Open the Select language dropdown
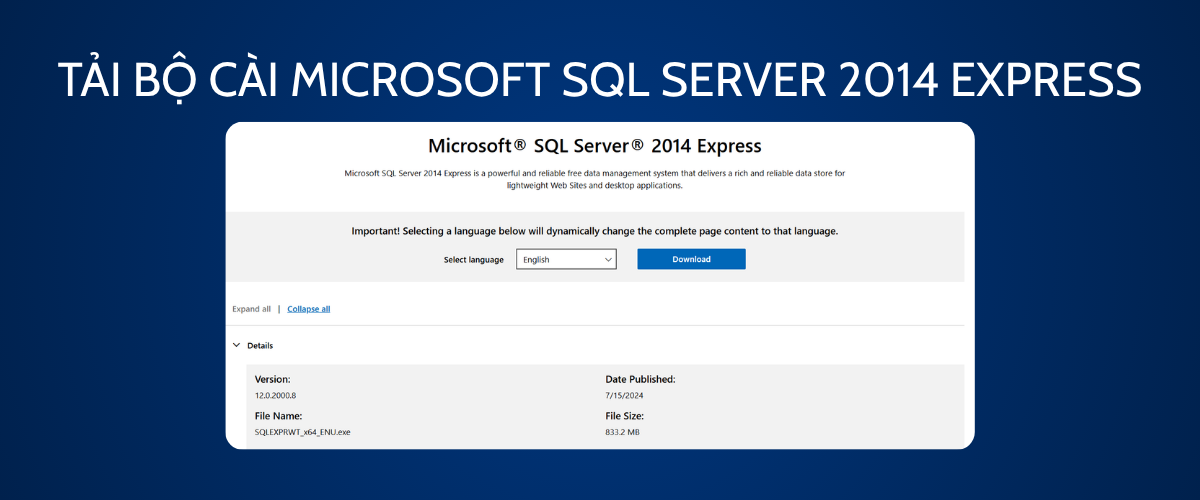The height and width of the screenshot is (500, 1200). point(566,259)
